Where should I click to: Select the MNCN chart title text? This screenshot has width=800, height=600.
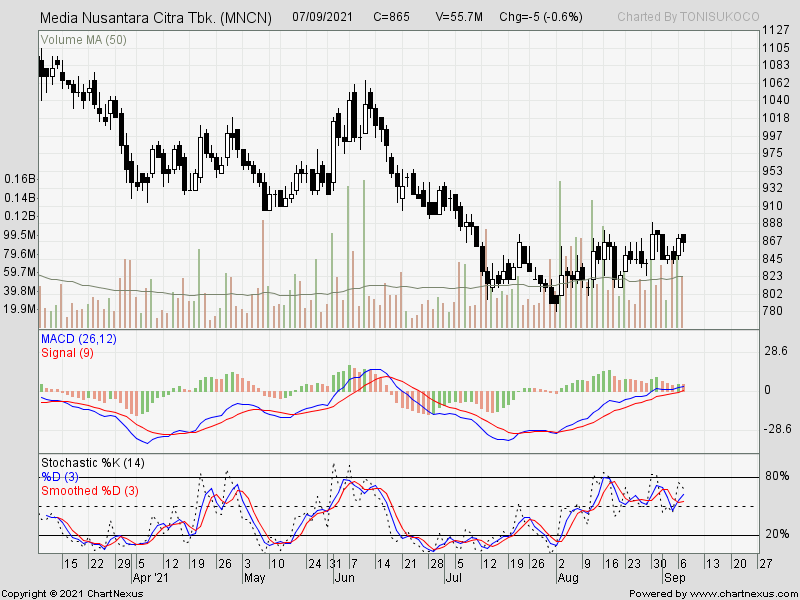pos(155,16)
